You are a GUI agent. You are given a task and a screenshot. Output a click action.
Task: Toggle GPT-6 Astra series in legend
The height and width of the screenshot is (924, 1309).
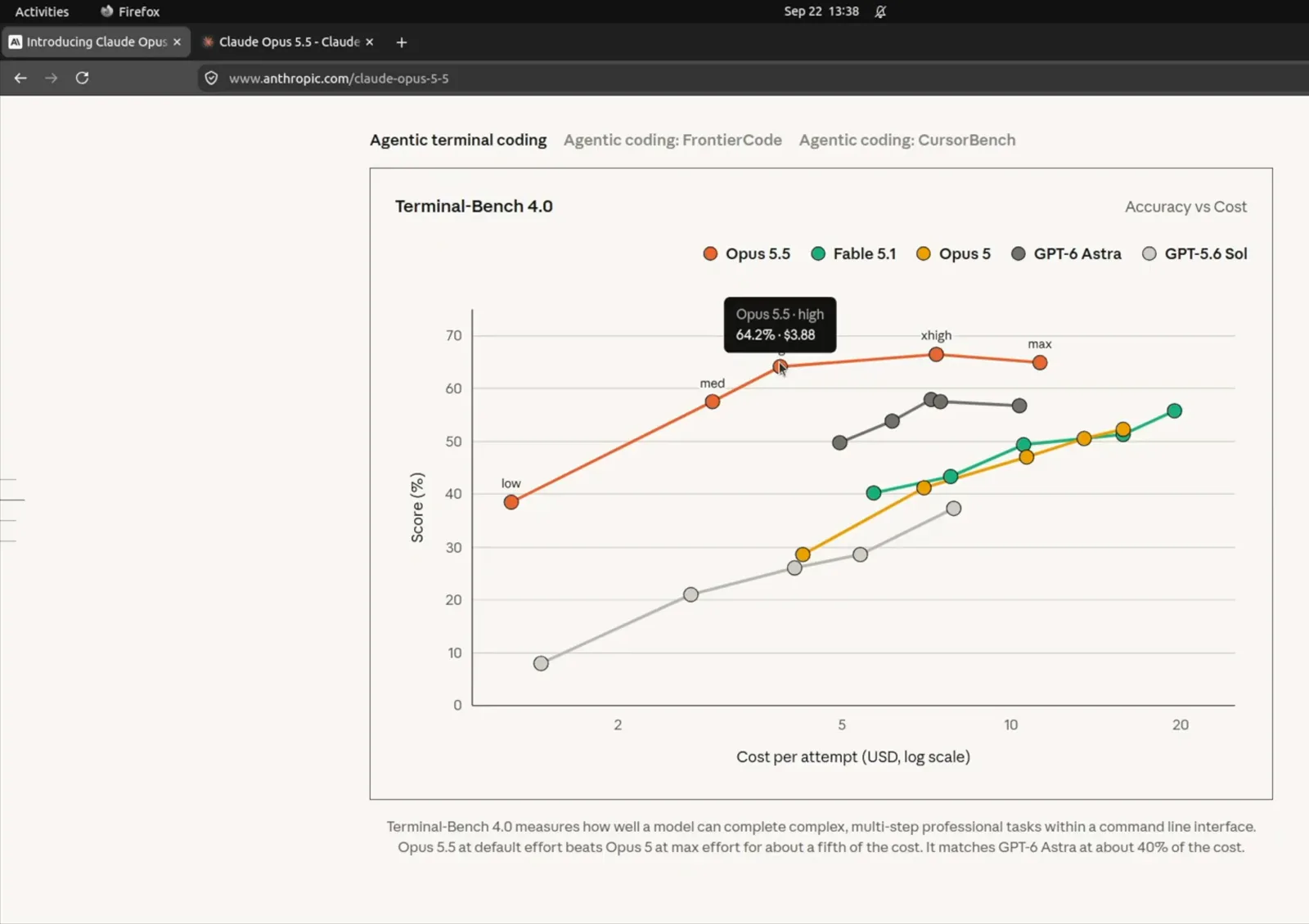tap(1066, 253)
